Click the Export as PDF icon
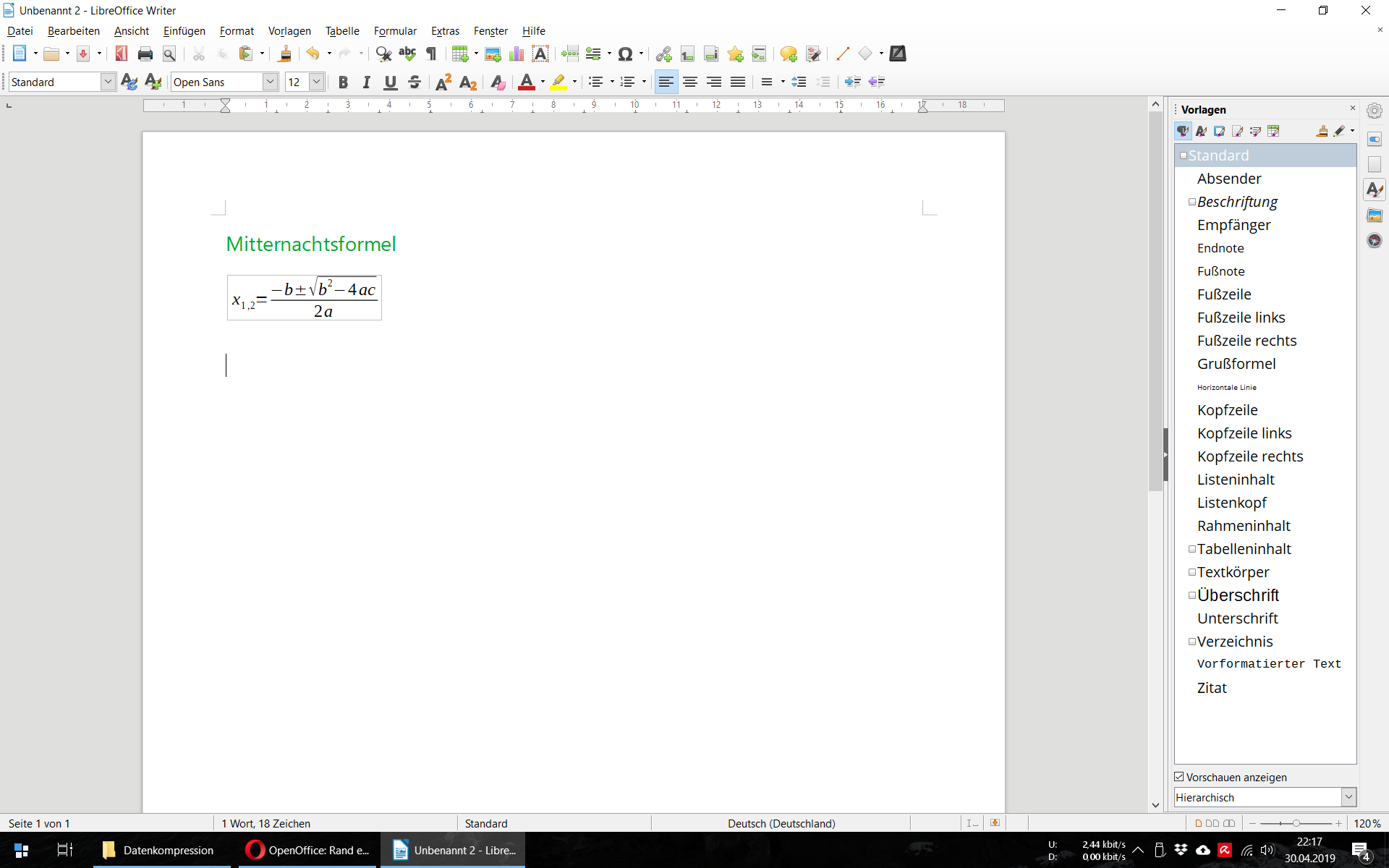 pos(121,54)
